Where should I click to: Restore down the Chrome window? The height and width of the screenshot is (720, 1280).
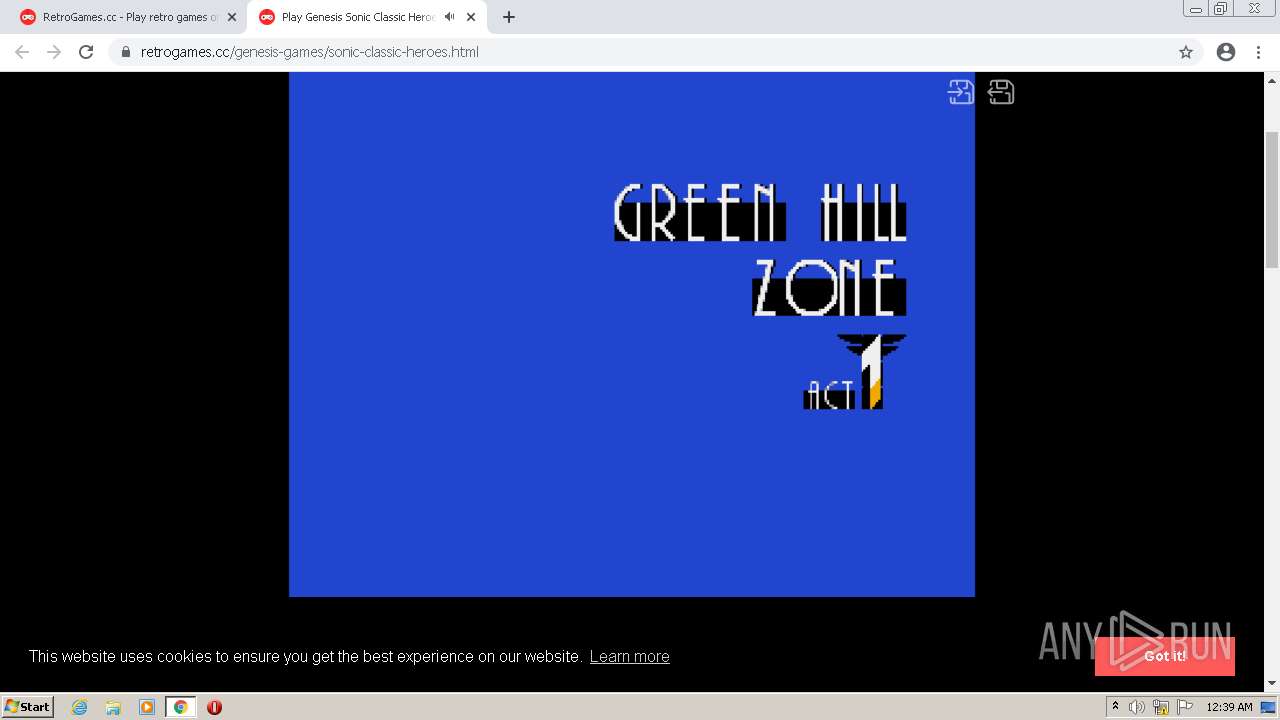coord(1221,9)
